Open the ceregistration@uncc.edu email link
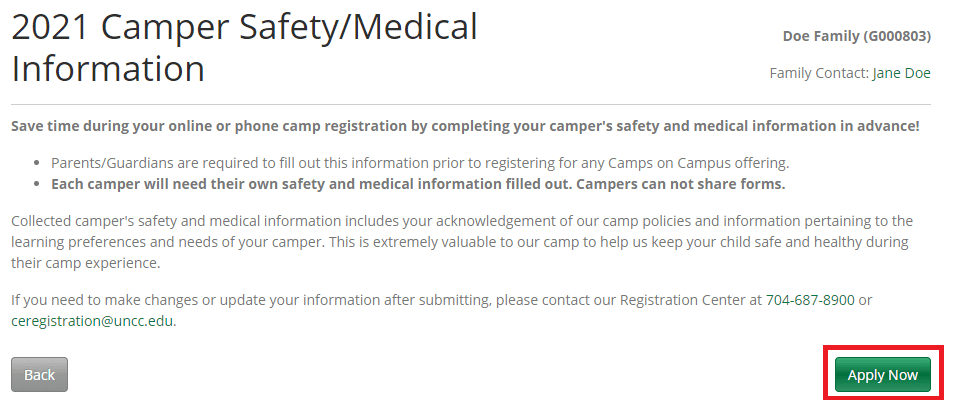Viewport: 953px width, 400px height. coord(93,321)
